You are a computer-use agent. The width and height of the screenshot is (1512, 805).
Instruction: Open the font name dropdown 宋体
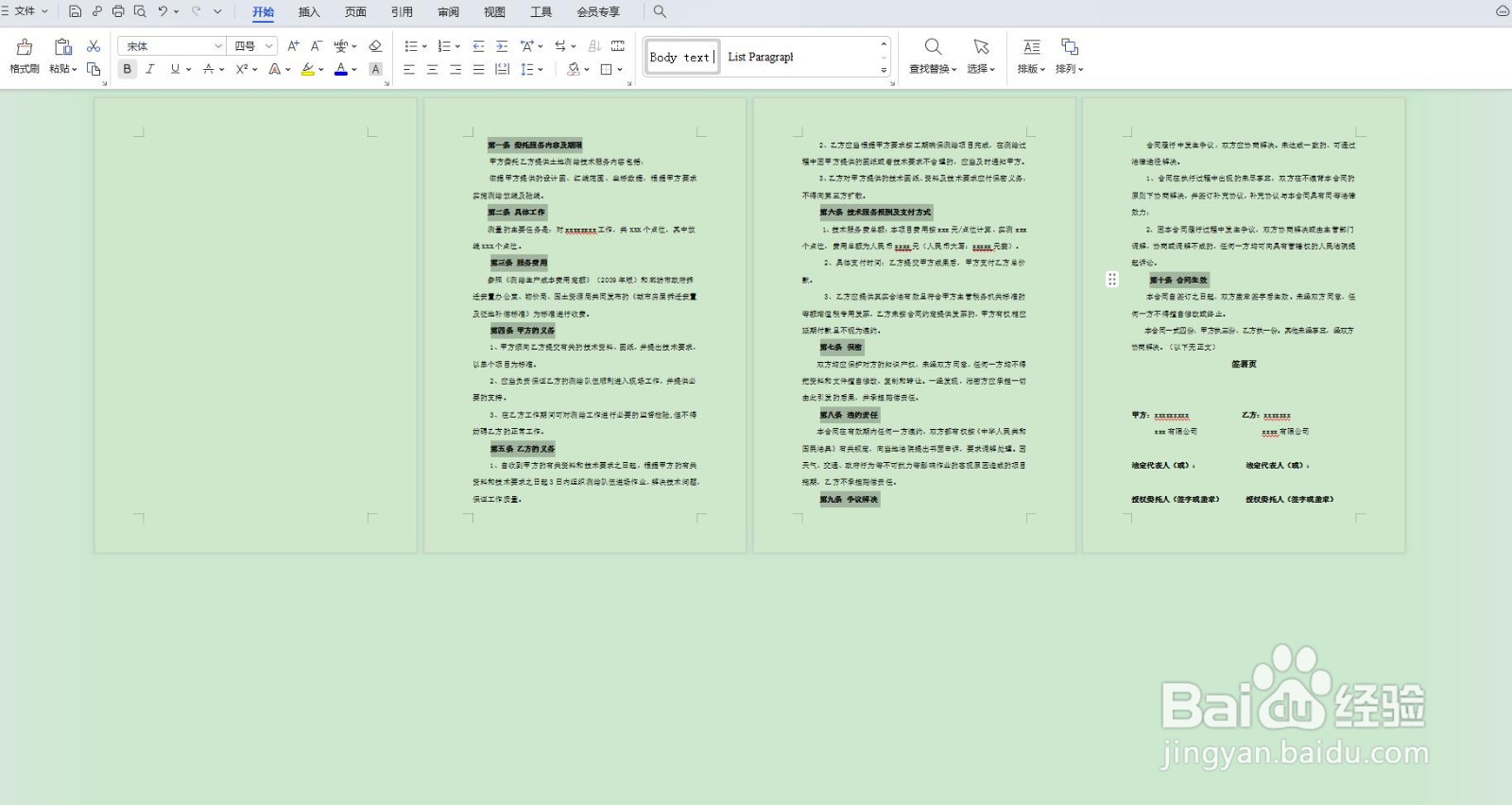point(218,45)
